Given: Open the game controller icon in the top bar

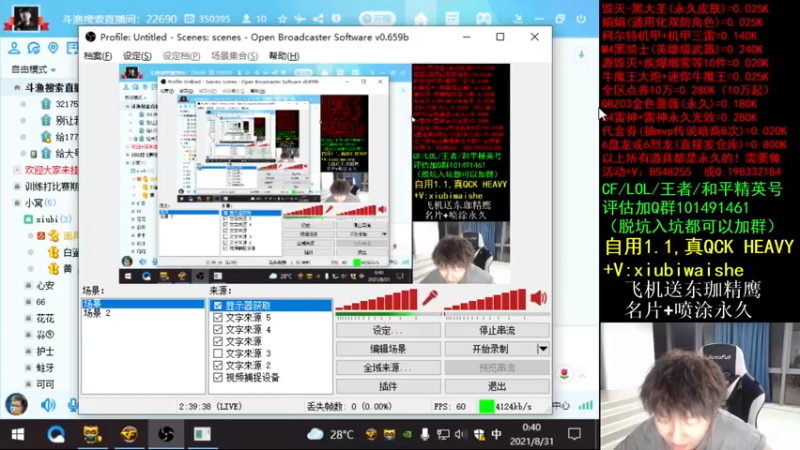Looking at the screenshot, I should pyautogui.click(x=484, y=19).
